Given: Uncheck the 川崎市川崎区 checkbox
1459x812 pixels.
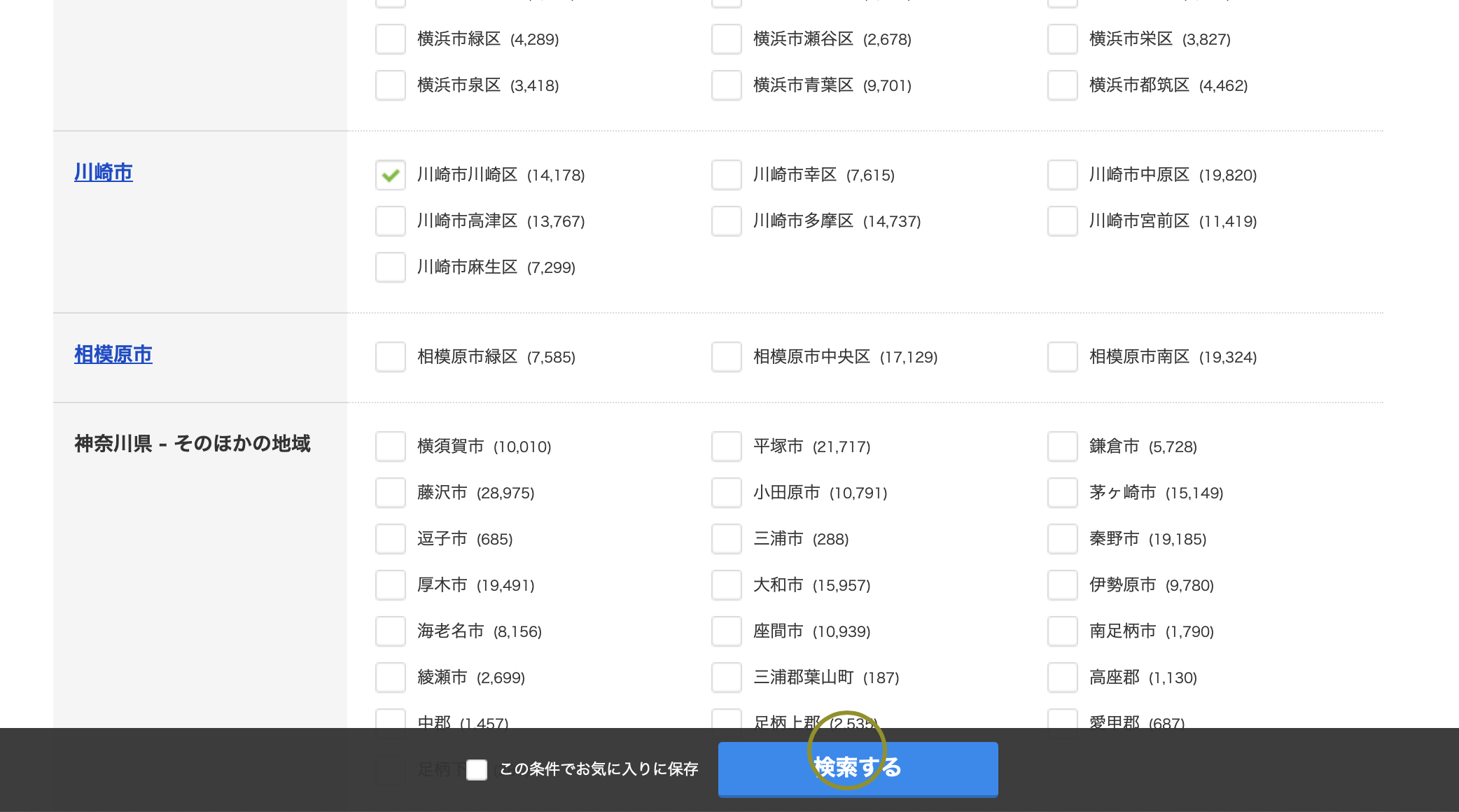Looking at the screenshot, I should pos(391,175).
